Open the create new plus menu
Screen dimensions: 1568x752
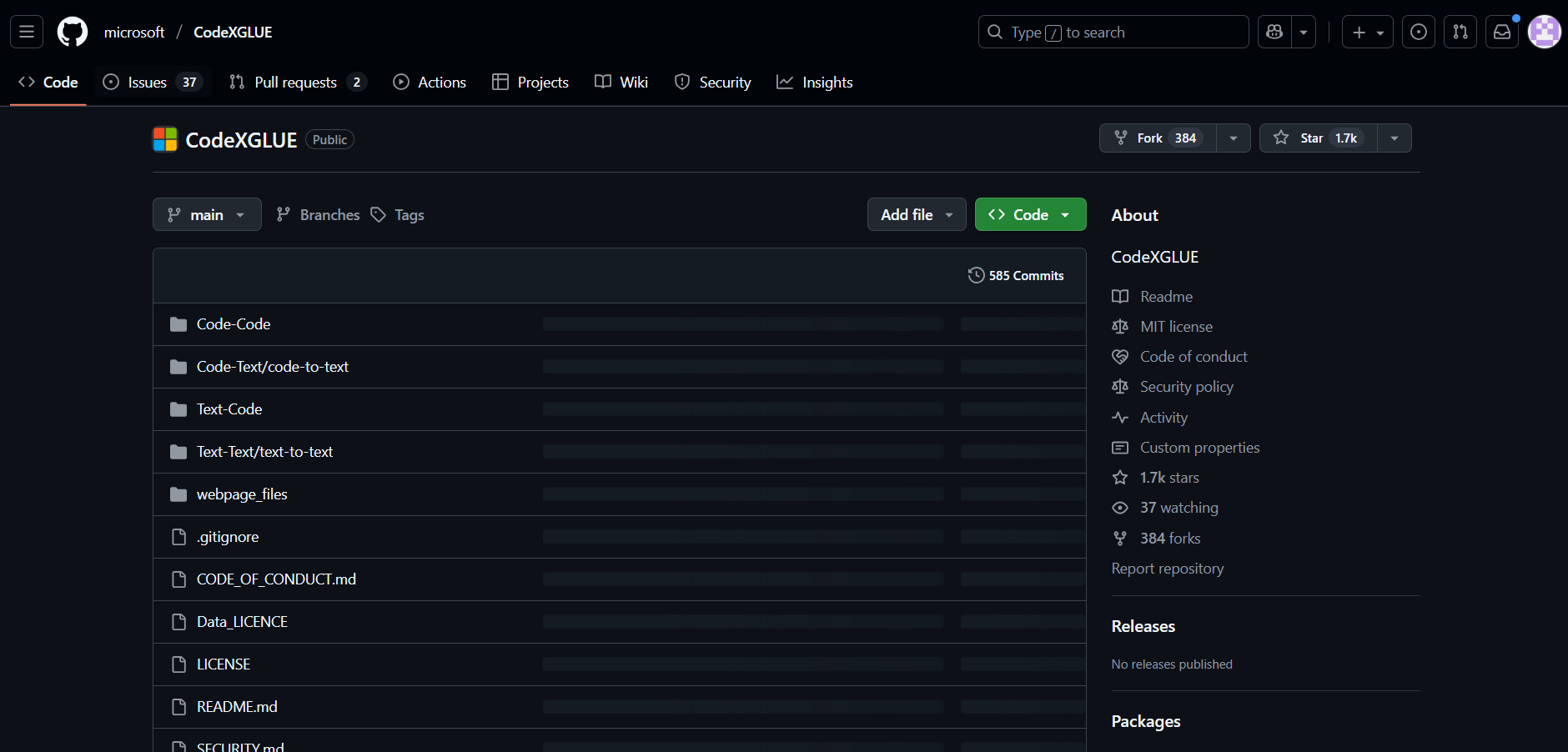pos(1368,33)
